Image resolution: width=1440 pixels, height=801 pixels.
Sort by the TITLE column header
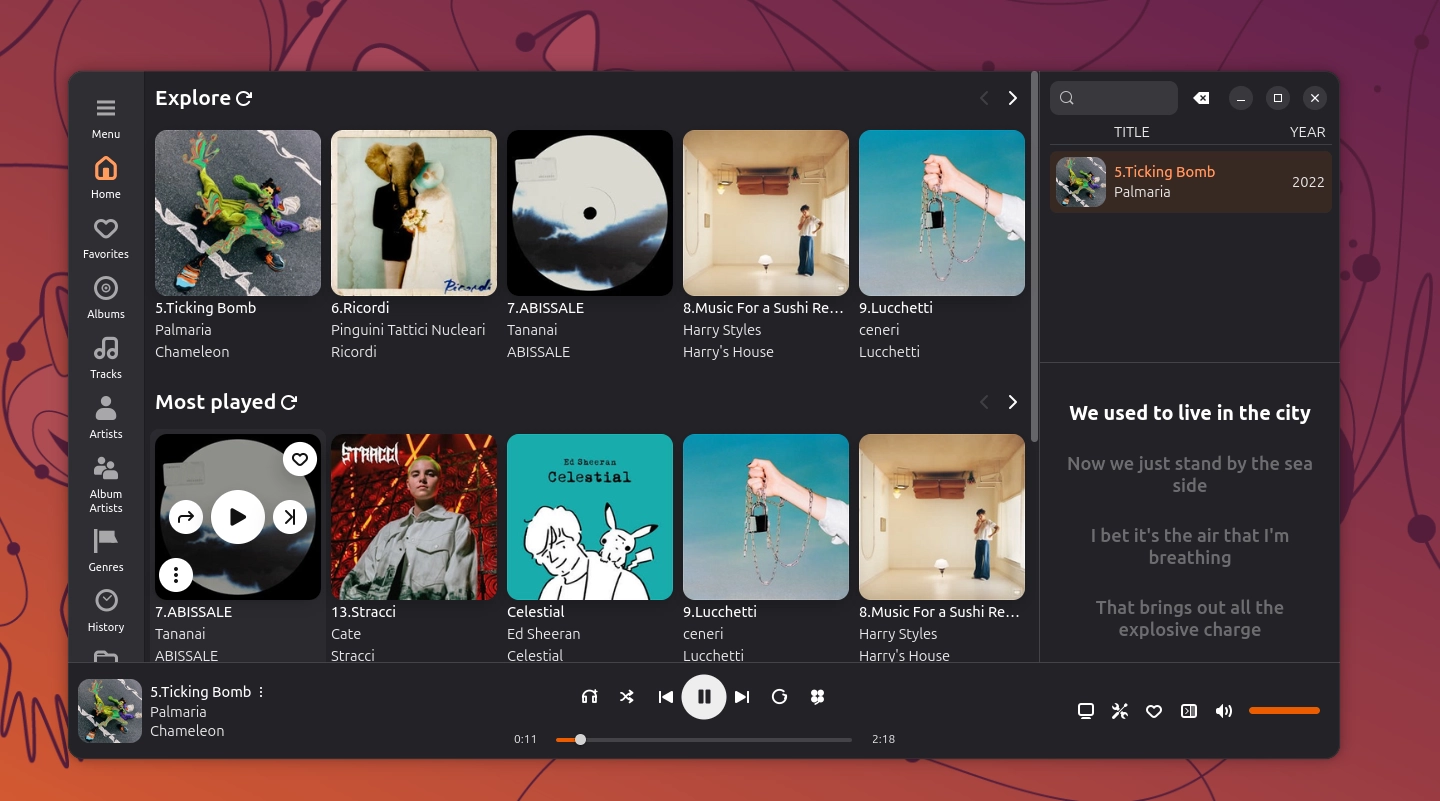pos(1132,132)
